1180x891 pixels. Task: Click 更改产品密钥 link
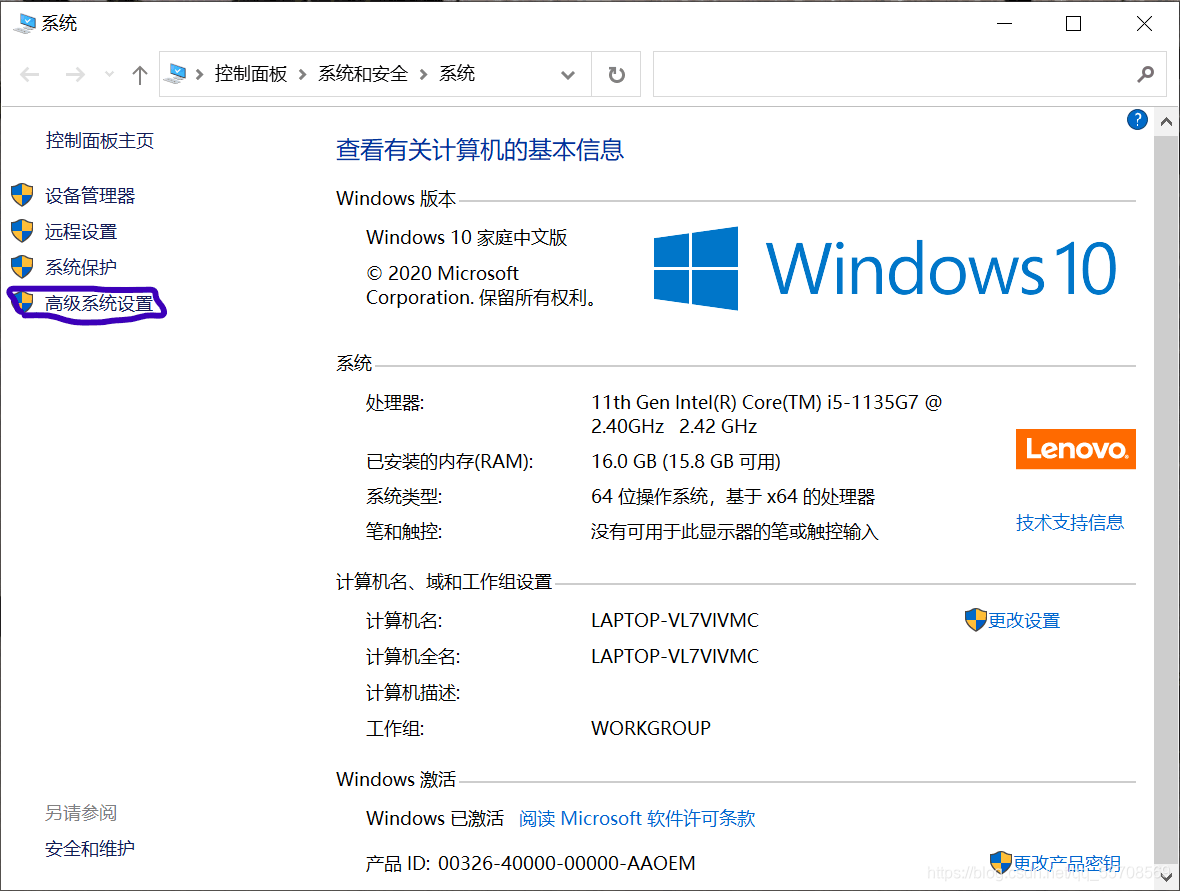point(1066,863)
